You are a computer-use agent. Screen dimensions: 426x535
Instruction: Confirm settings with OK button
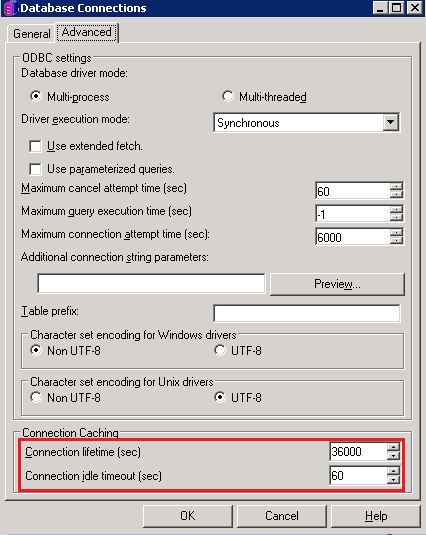tap(188, 516)
